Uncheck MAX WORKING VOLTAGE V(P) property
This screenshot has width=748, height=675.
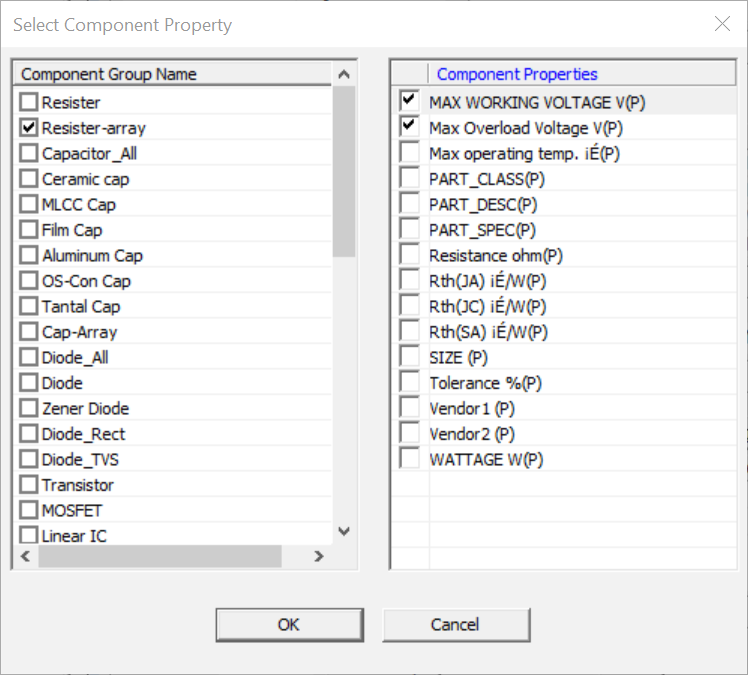[409, 101]
